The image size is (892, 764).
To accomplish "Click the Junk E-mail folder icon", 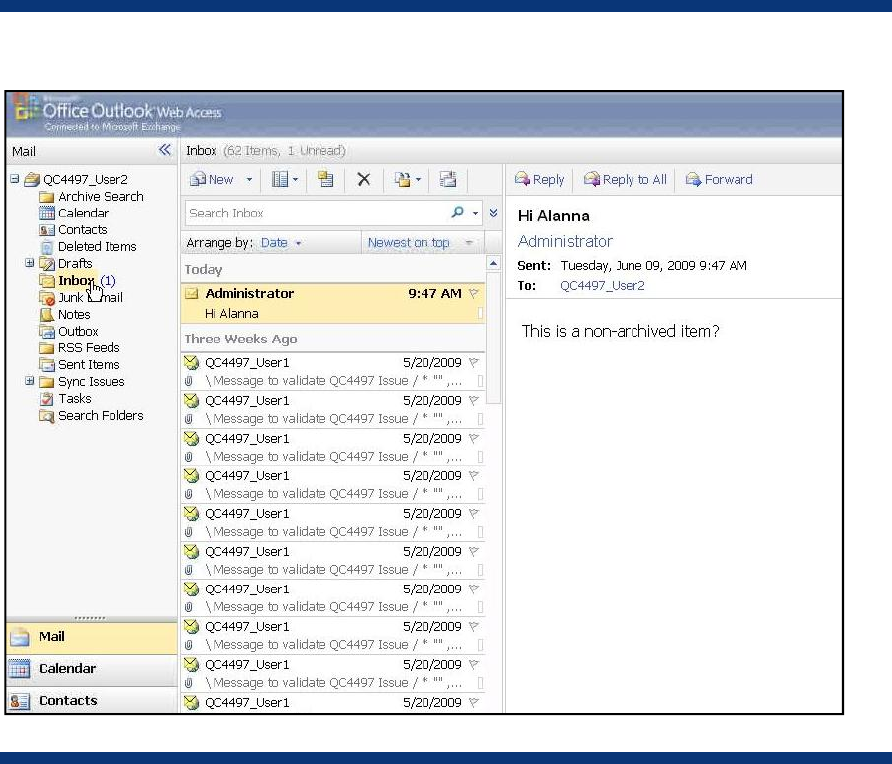I will [x=47, y=298].
